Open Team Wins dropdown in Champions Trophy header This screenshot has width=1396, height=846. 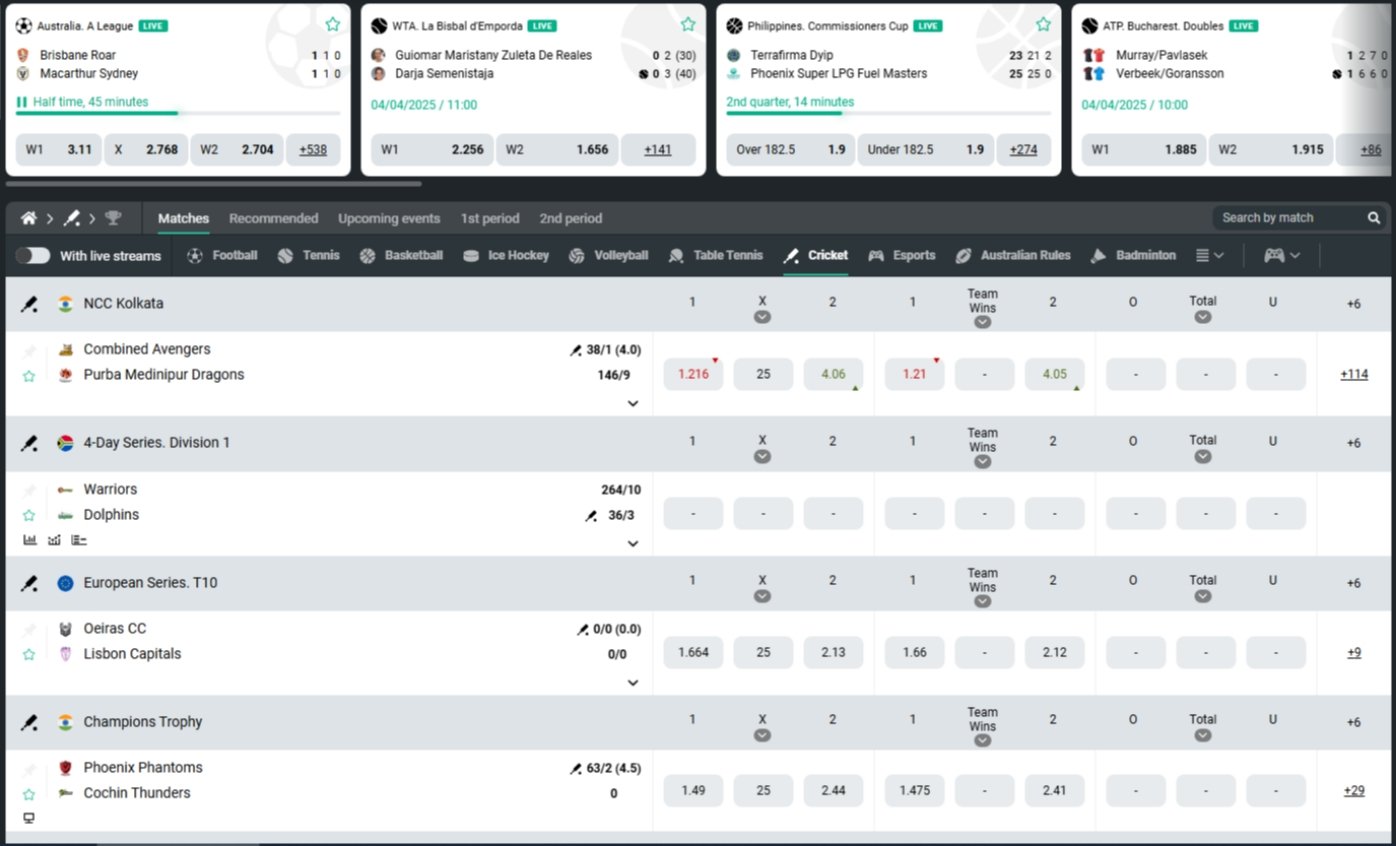[x=983, y=740]
